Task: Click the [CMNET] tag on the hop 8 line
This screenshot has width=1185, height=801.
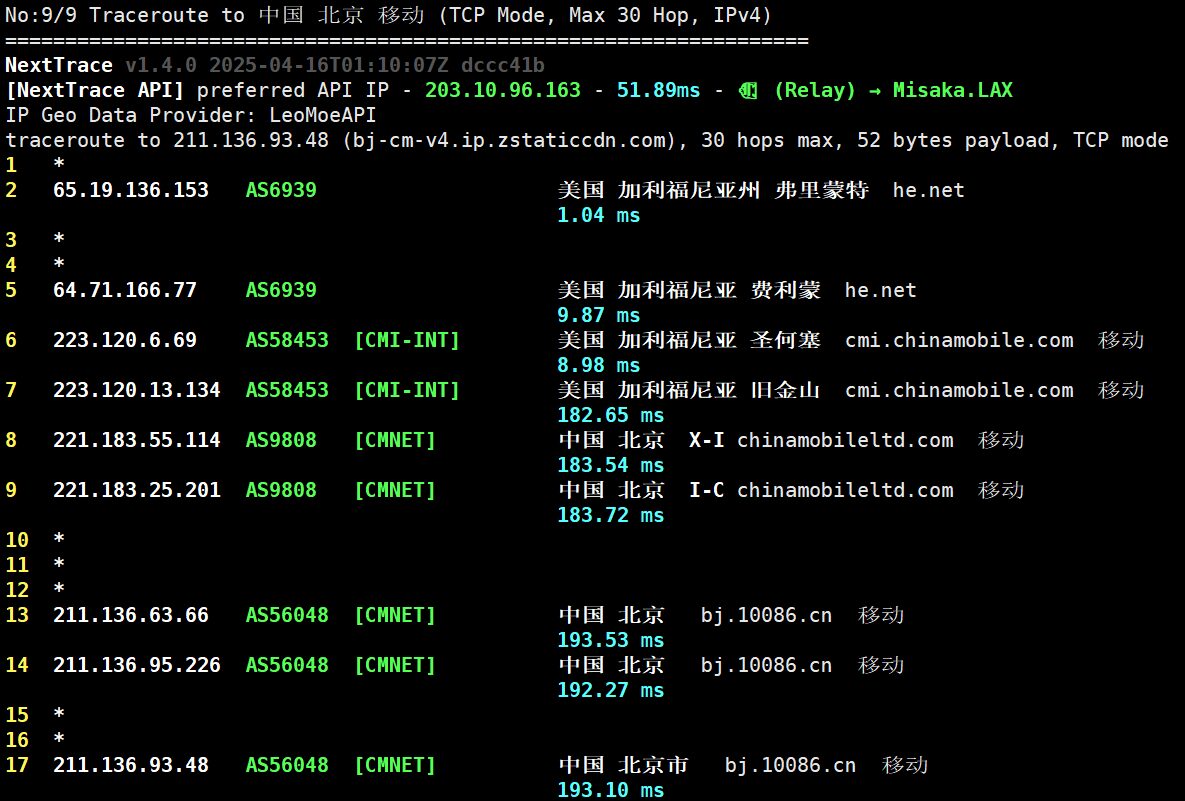Action: coord(395,440)
